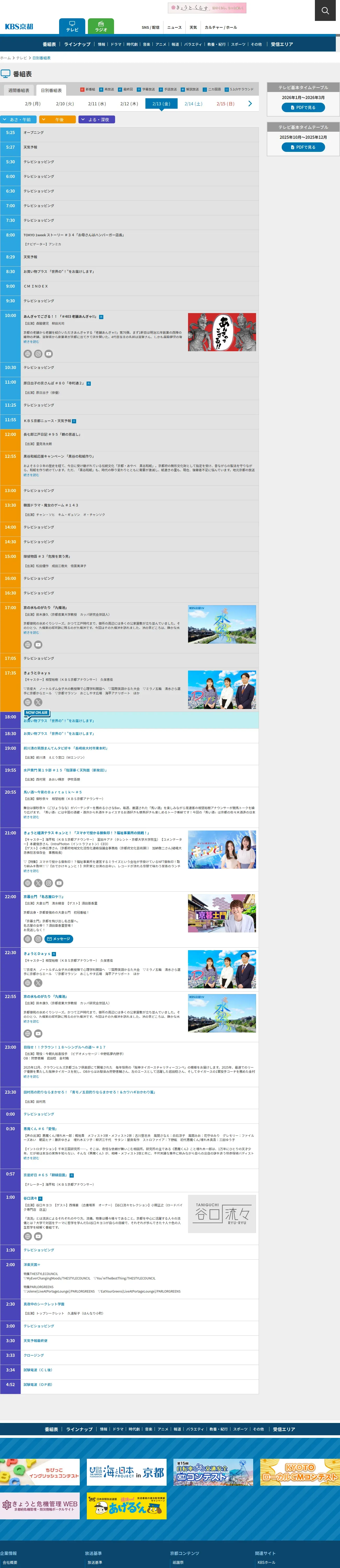Click the テレビ breadcrumb link
Viewport: 340px width, 1568px height.
(21, 58)
